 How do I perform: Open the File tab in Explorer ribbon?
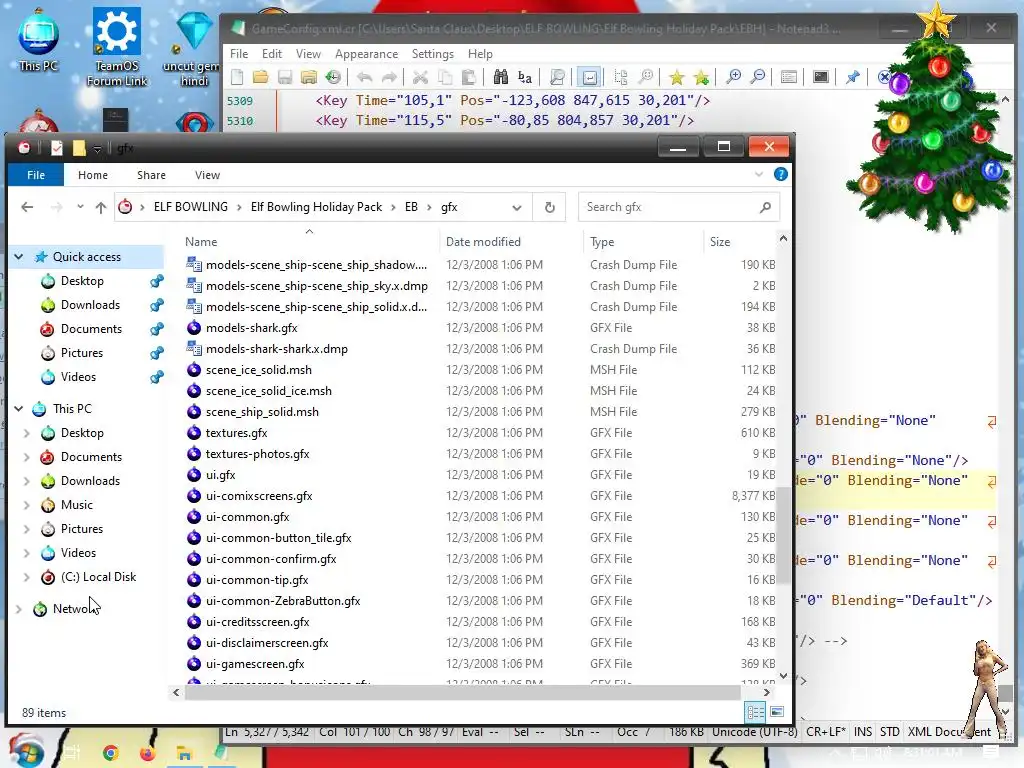(x=36, y=175)
